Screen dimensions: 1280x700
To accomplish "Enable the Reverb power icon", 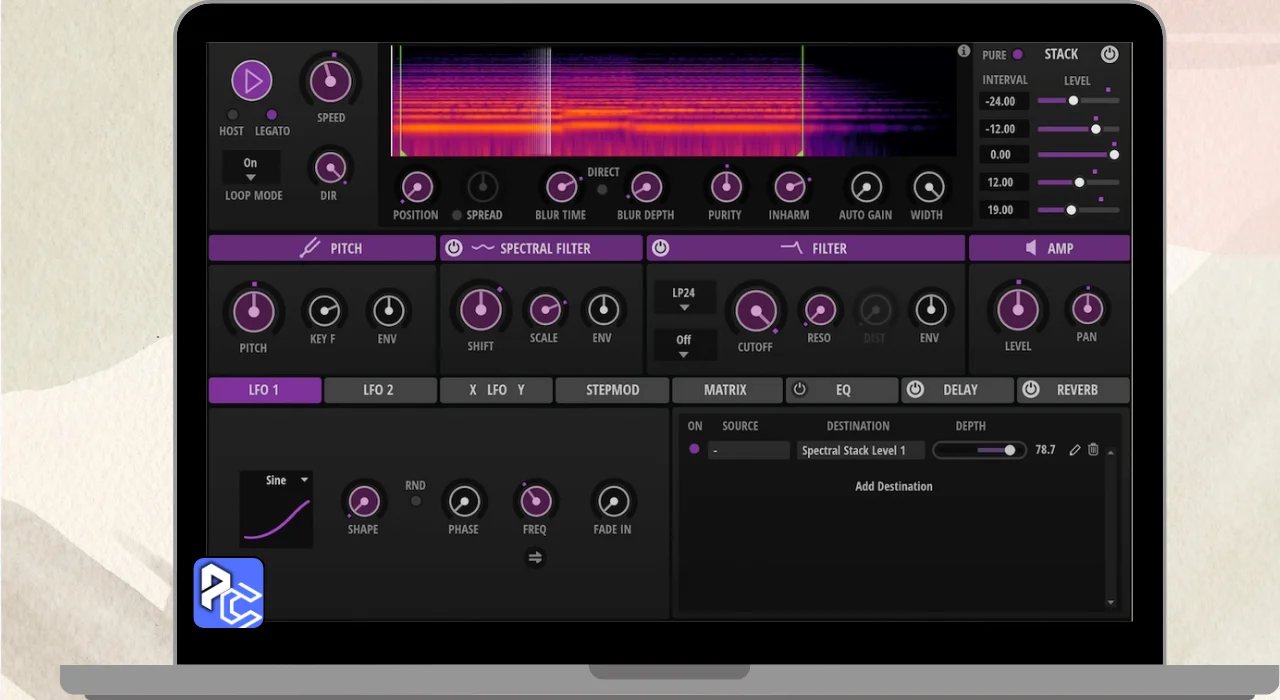I will click(x=1031, y=390).
